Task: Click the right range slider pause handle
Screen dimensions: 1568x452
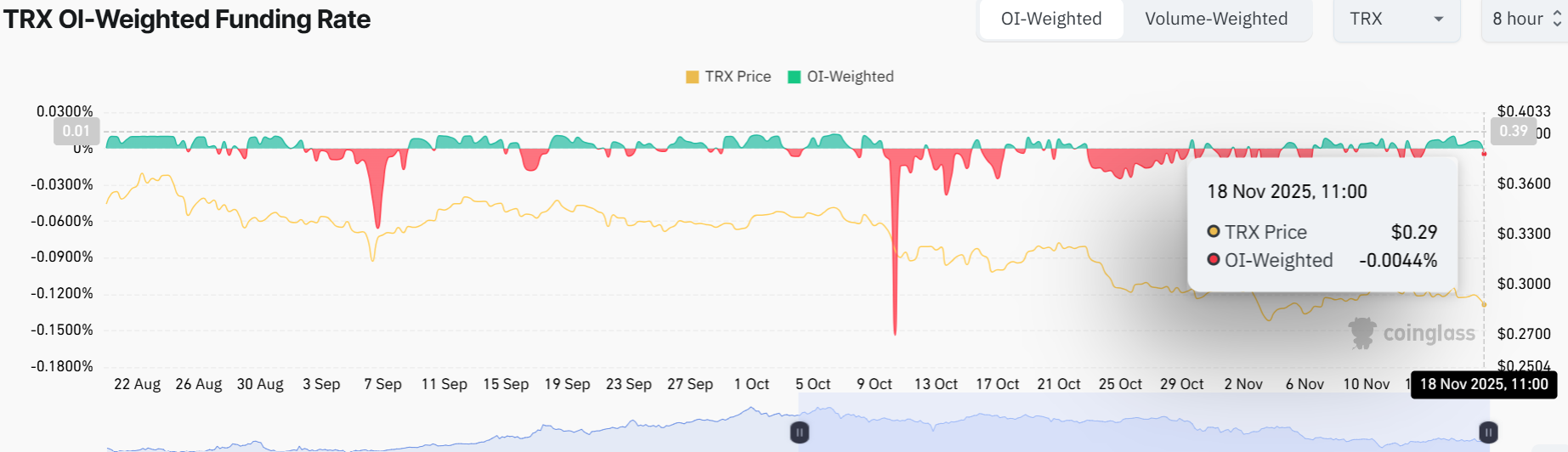Action: 1488,432
